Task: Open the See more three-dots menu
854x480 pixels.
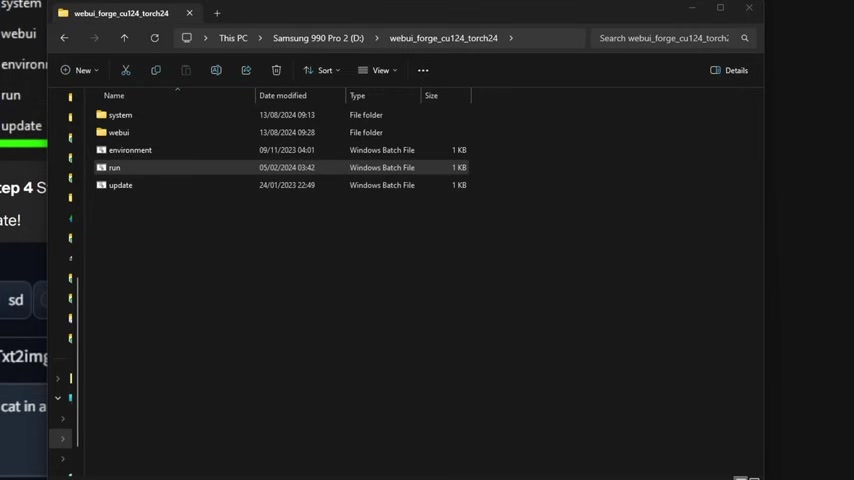Action: click(x=423, y=70)
